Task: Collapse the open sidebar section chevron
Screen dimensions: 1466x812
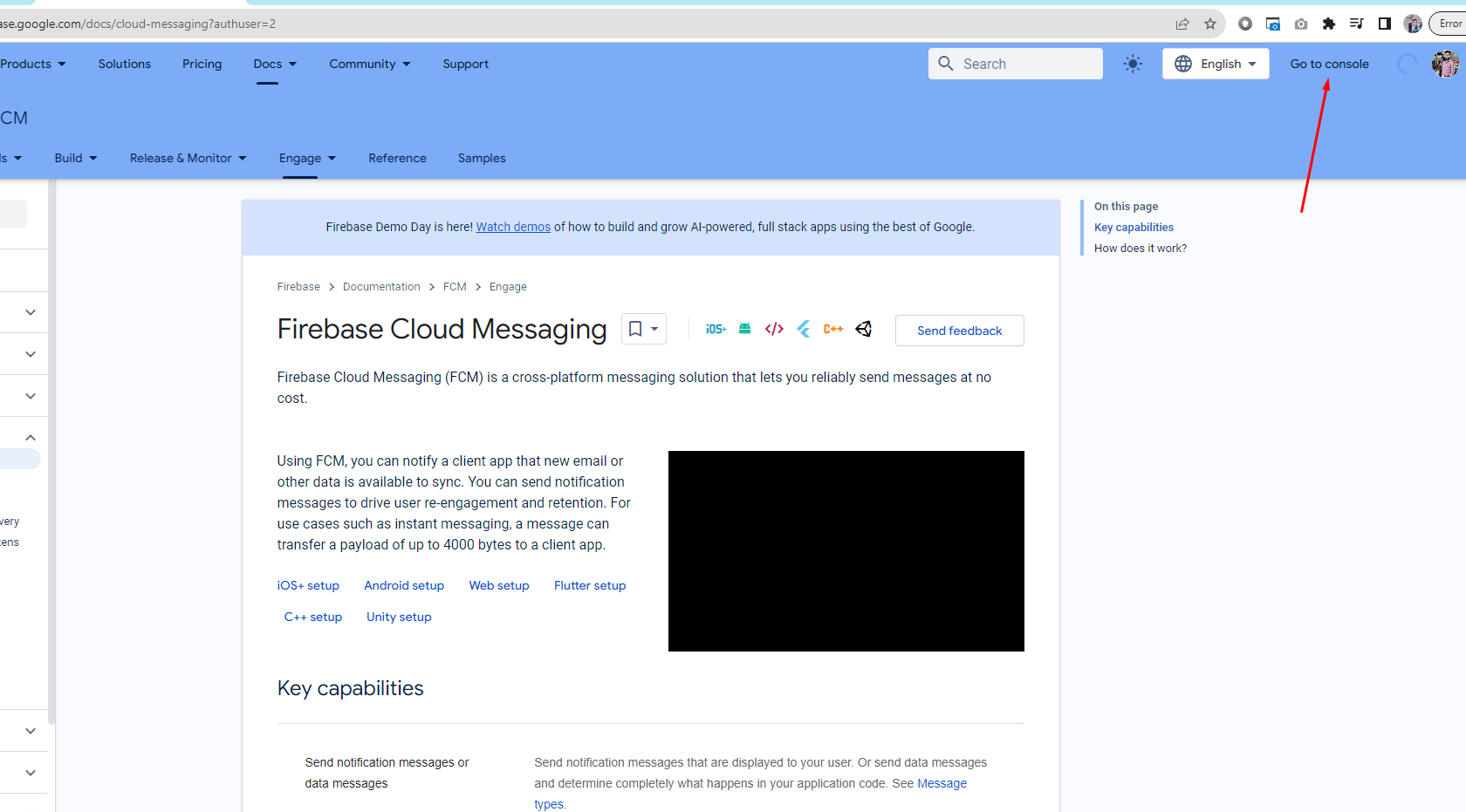Action: click(x=31, y=438)
